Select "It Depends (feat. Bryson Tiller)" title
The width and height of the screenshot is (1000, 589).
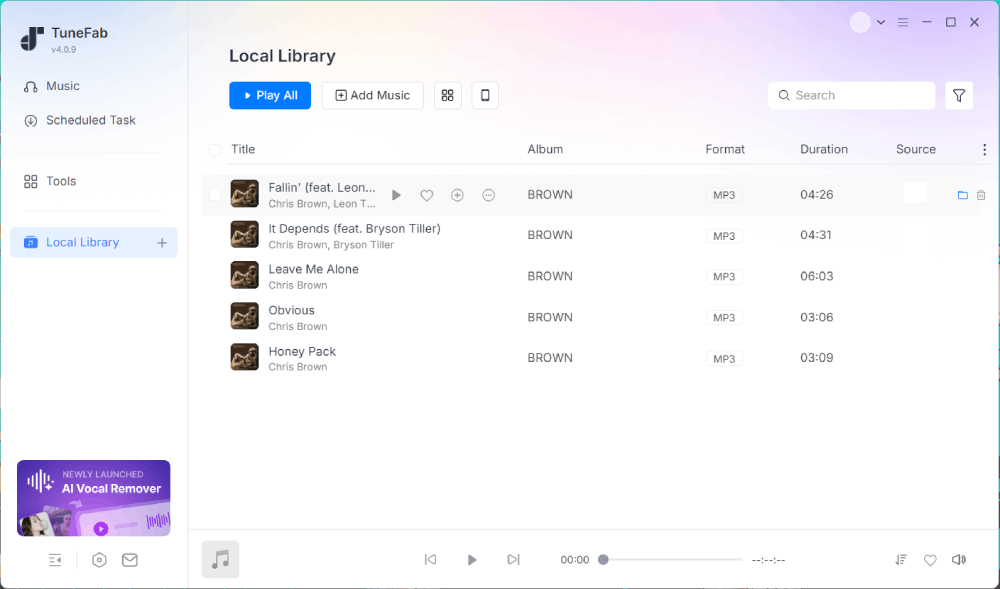click(x=355, y=228)
